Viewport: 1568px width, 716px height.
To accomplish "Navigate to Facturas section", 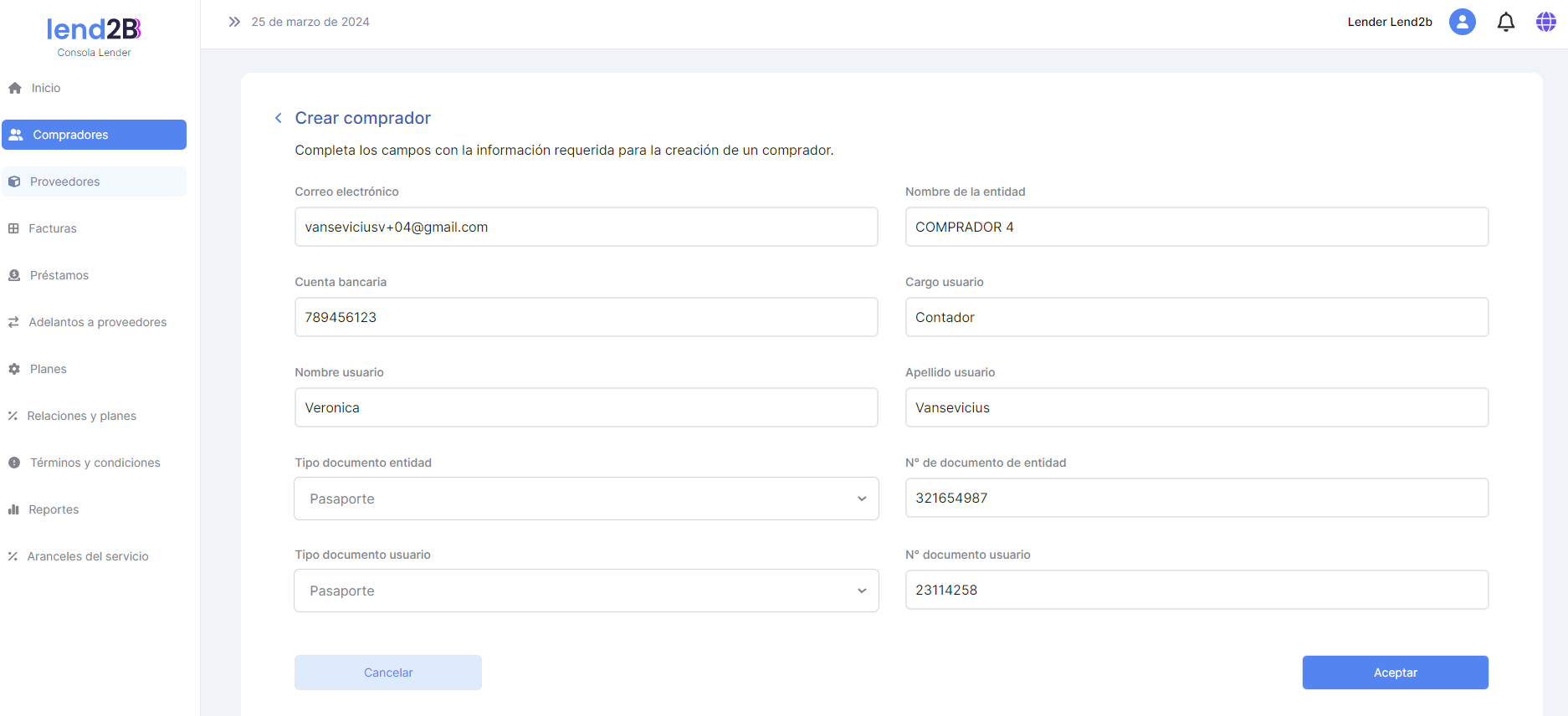I will pyautogui.click(x=52, y=228).
